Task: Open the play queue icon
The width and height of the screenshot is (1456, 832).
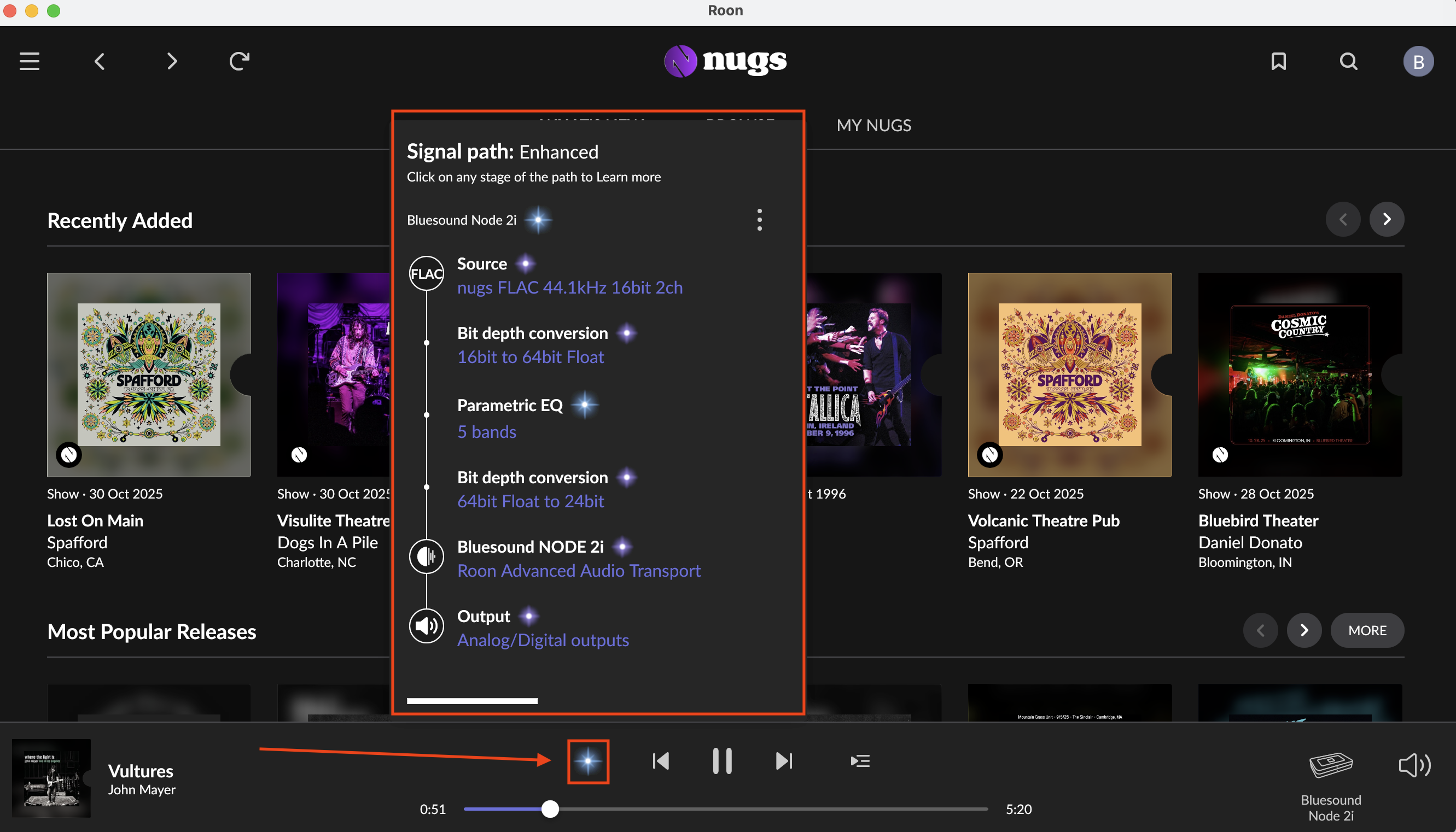Action: tap(860, 761)
